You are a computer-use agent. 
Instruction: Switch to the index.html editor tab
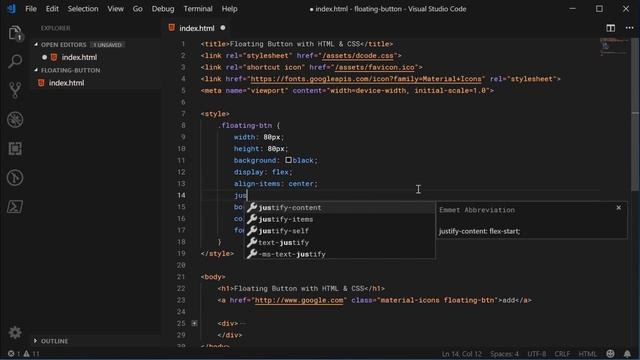click(x=197, y=28)
